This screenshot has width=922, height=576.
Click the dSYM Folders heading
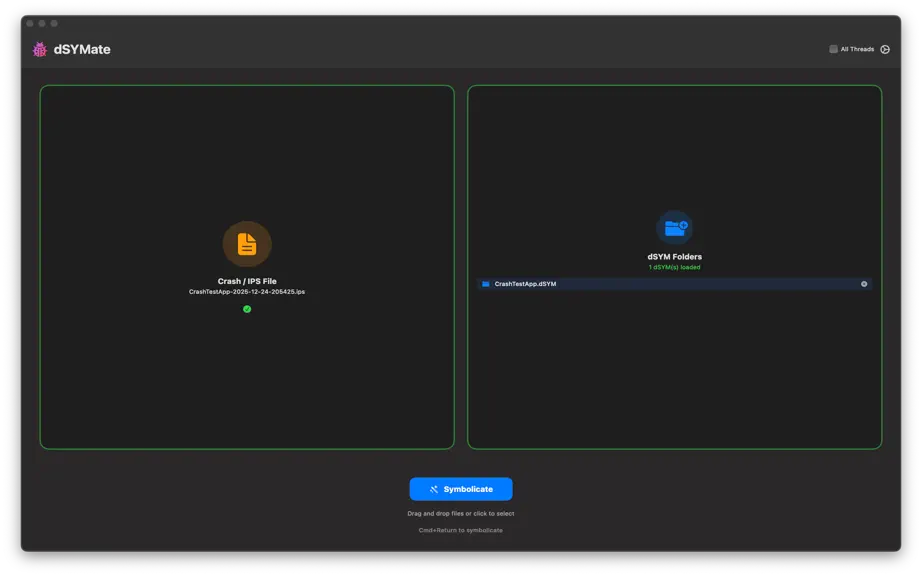(674, 257)
